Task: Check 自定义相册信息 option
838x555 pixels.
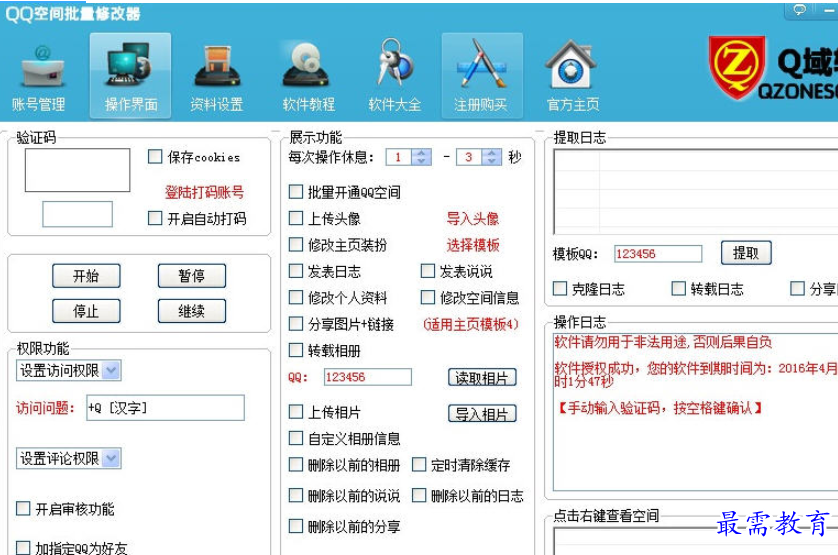Action: tap(296, 438)
